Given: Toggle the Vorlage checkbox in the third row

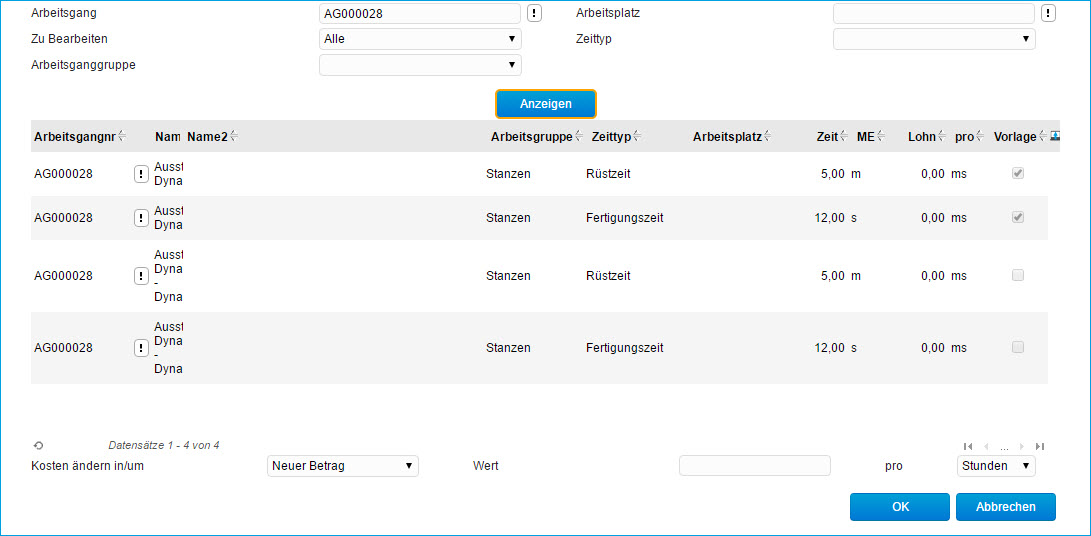Looking at the screenshot, I should point(1018,275).
